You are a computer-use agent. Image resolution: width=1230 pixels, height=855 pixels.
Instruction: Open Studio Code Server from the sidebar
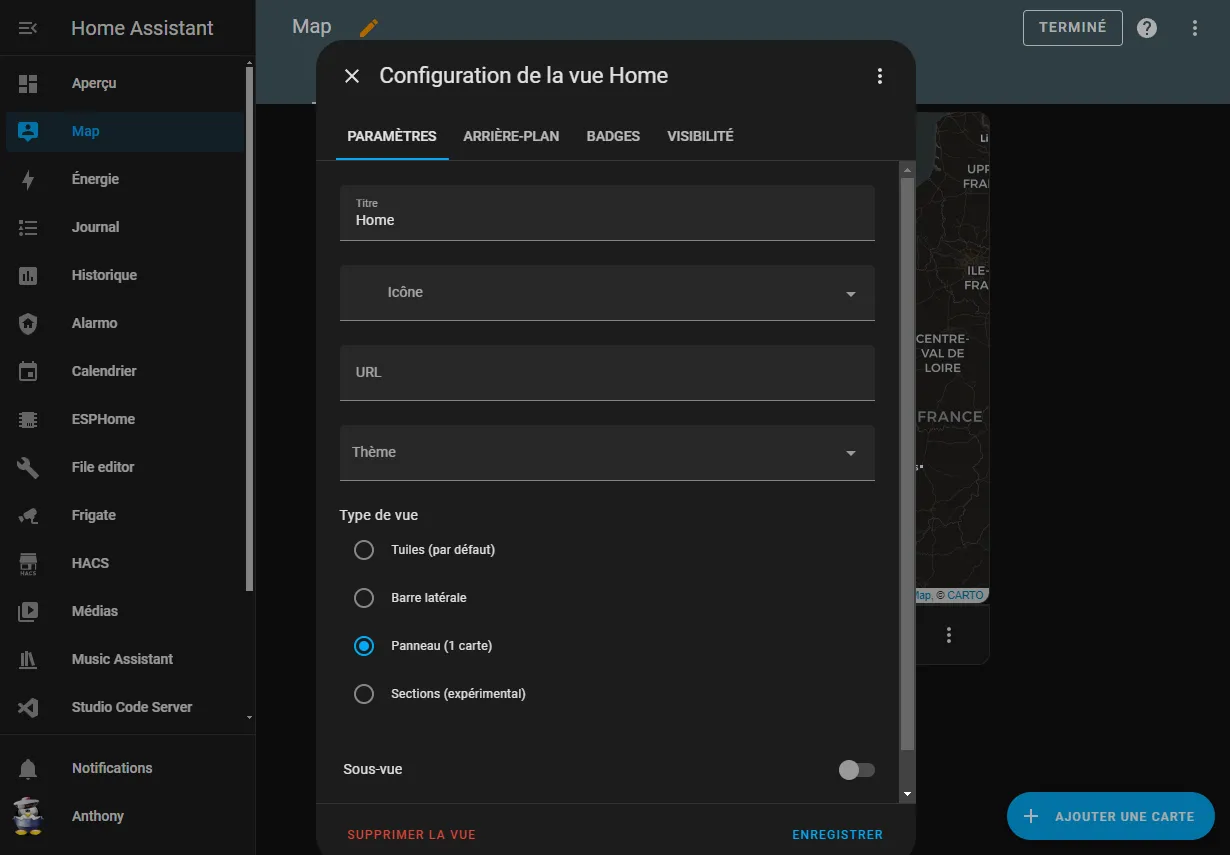click(131, 707)
